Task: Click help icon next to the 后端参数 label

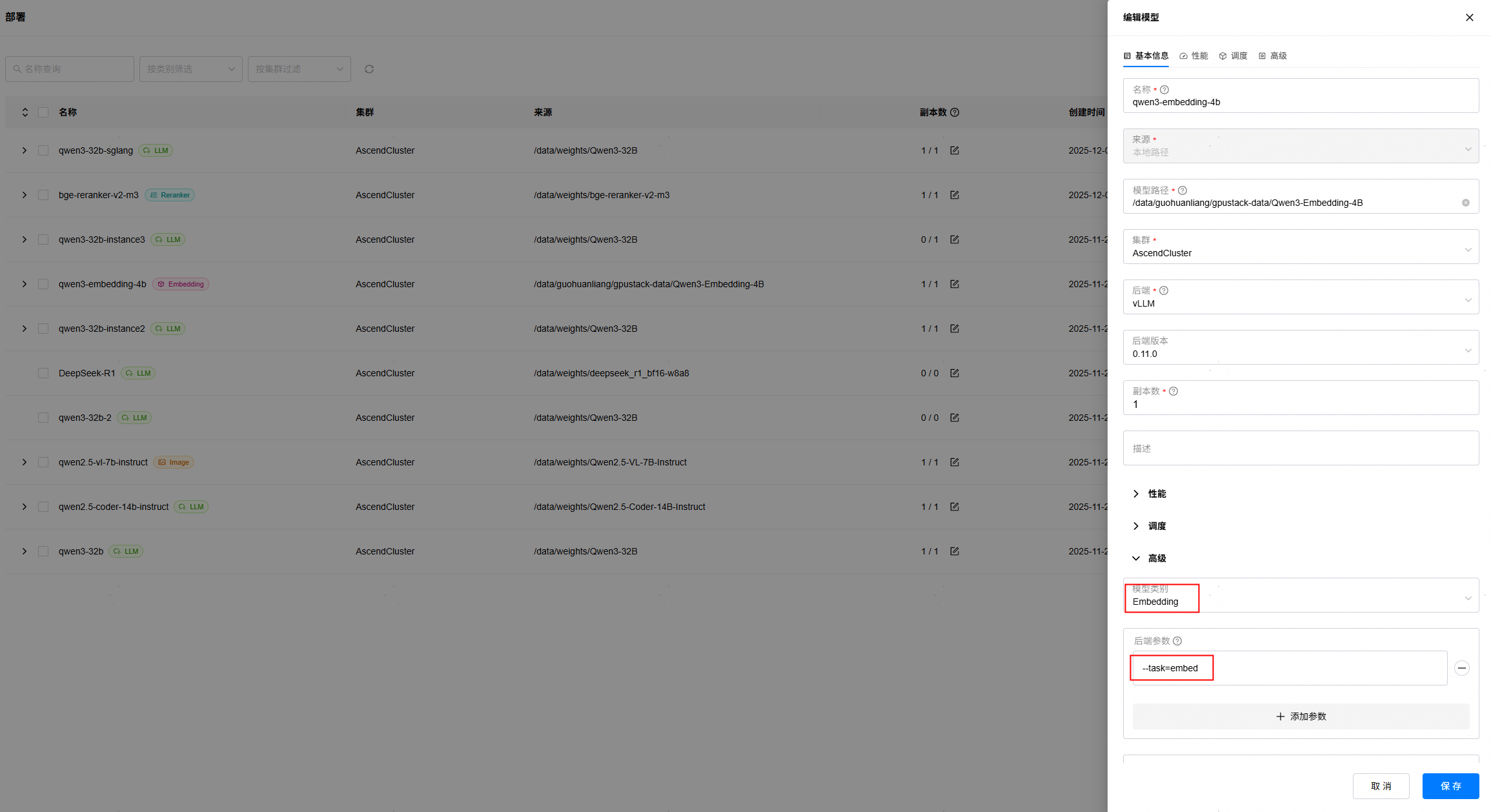Action: tap(1177, 641)
